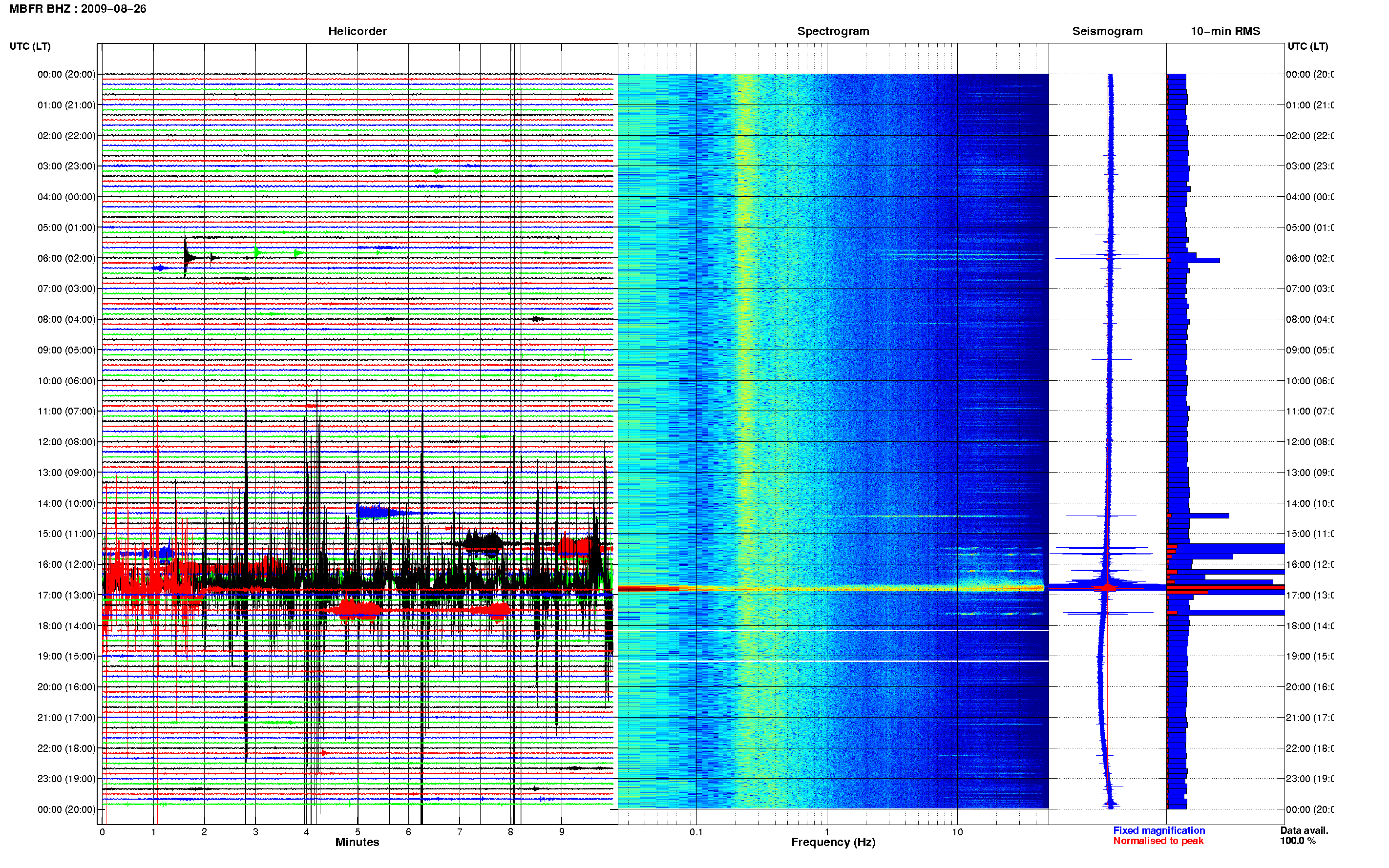Click the long RMS bar just after 14:00
The image size is (1389, 868).
[1198, 516]
